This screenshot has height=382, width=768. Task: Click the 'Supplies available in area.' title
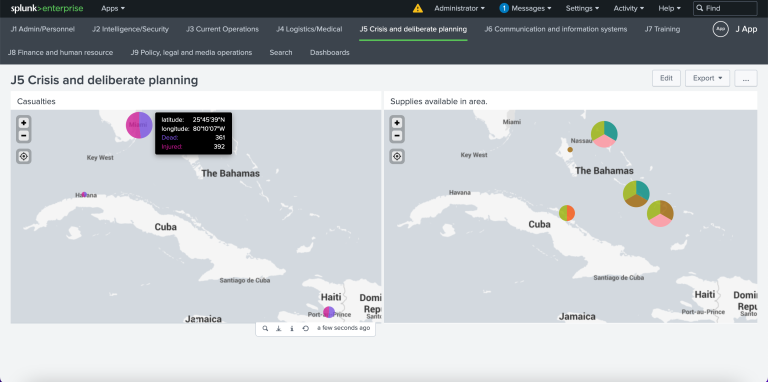click(x=439, y=101)
